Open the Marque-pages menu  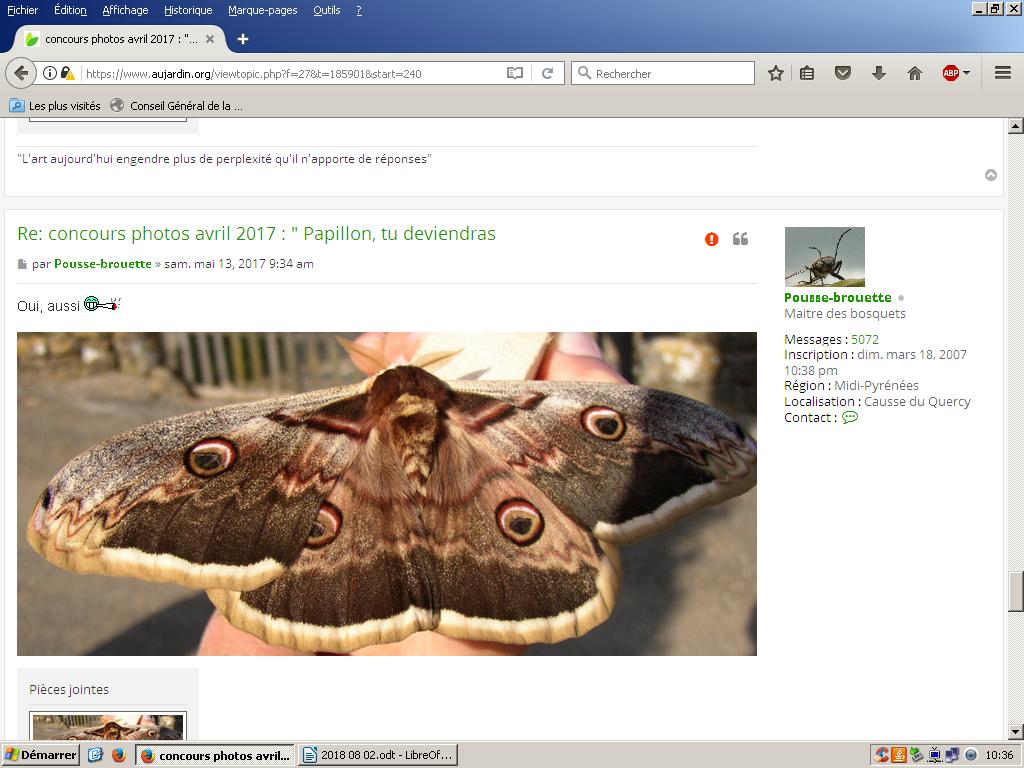(262, 10)
